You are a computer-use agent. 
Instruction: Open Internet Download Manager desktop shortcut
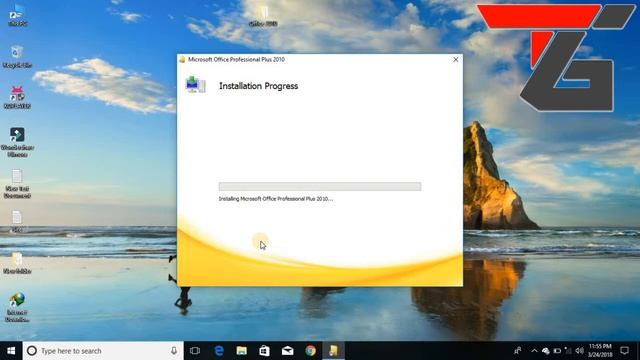point(17,307)
